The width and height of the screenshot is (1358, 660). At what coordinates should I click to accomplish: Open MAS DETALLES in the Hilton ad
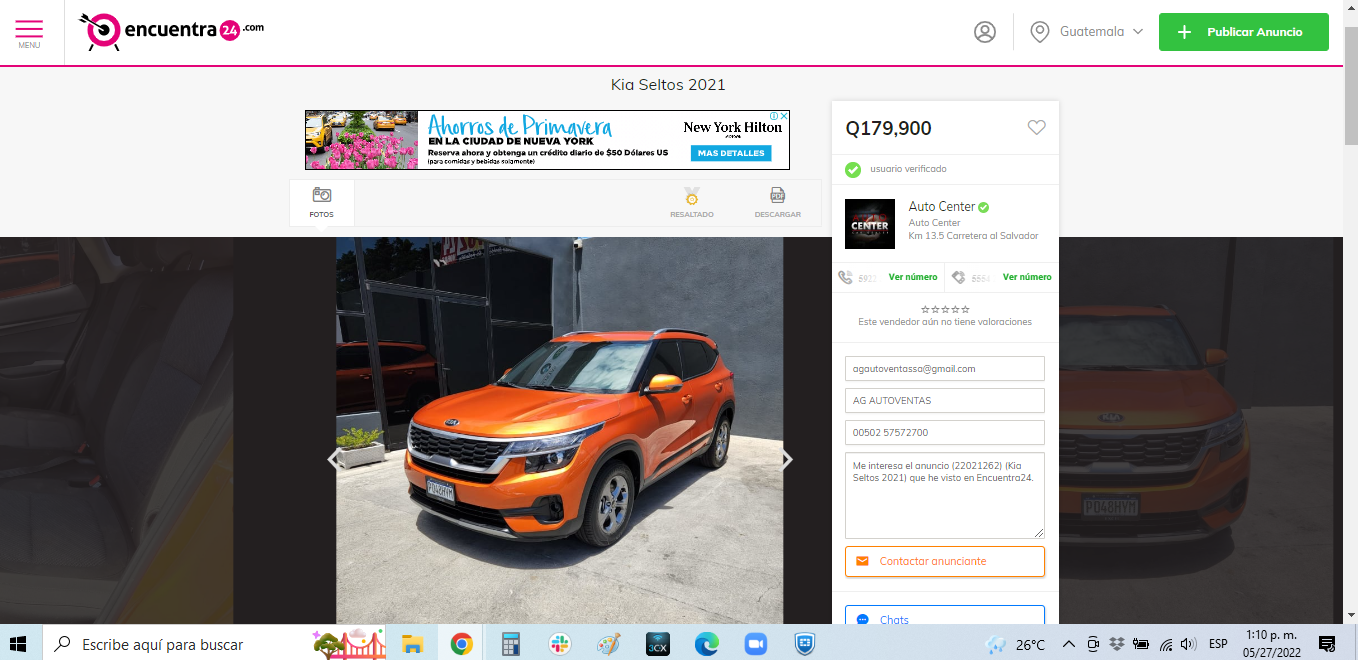point(731,153)
